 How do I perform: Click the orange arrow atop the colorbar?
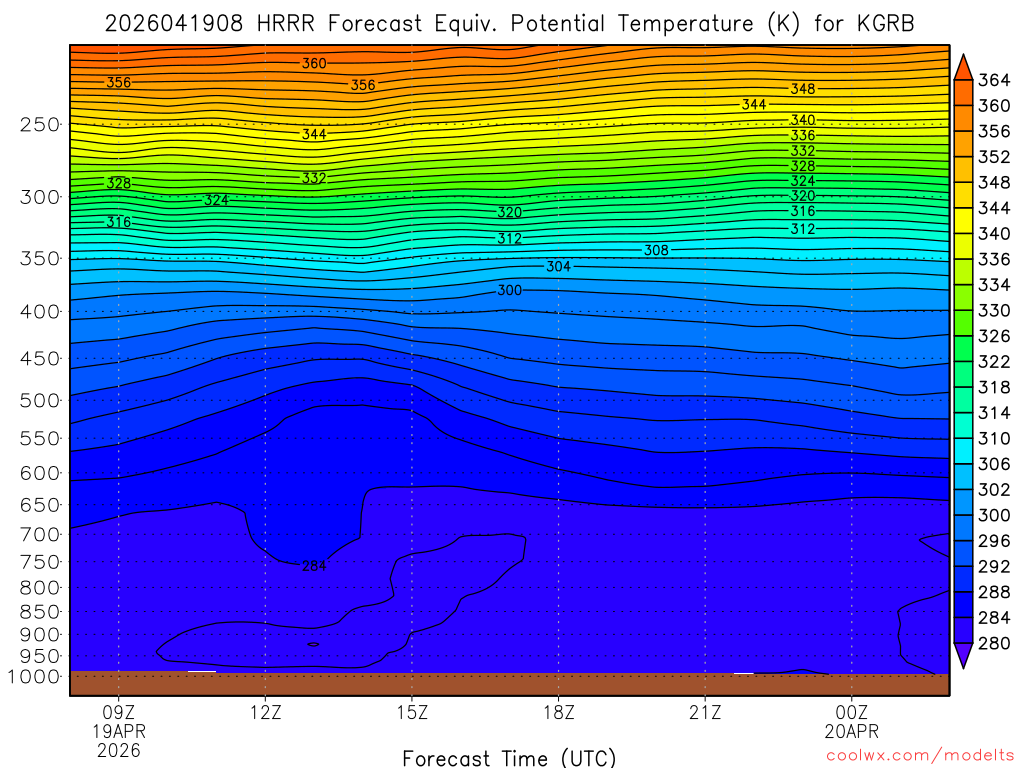(963, 69)
